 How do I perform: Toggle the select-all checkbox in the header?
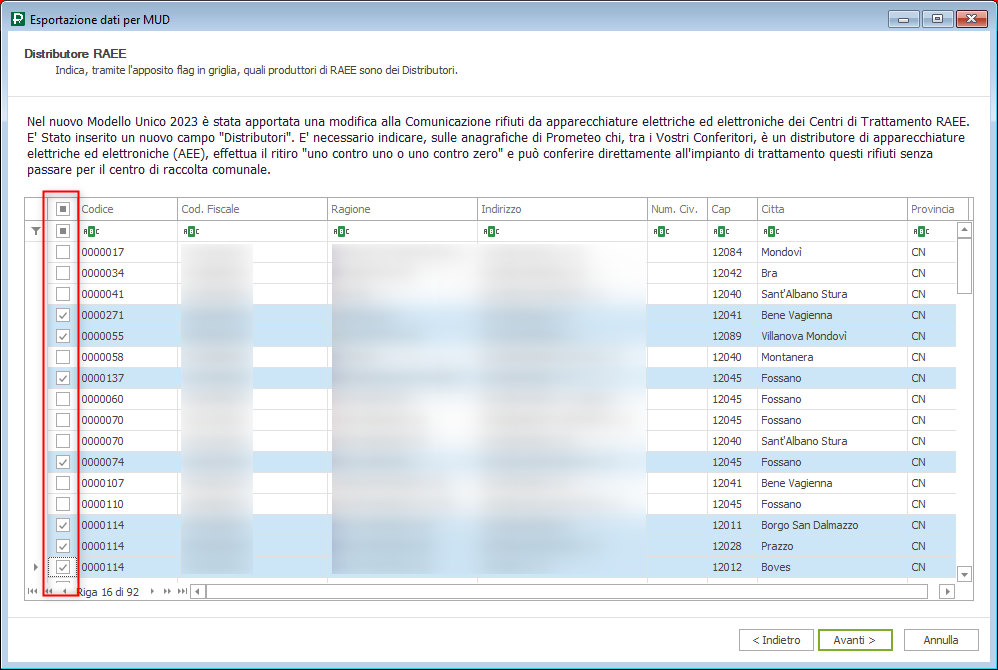63,209
